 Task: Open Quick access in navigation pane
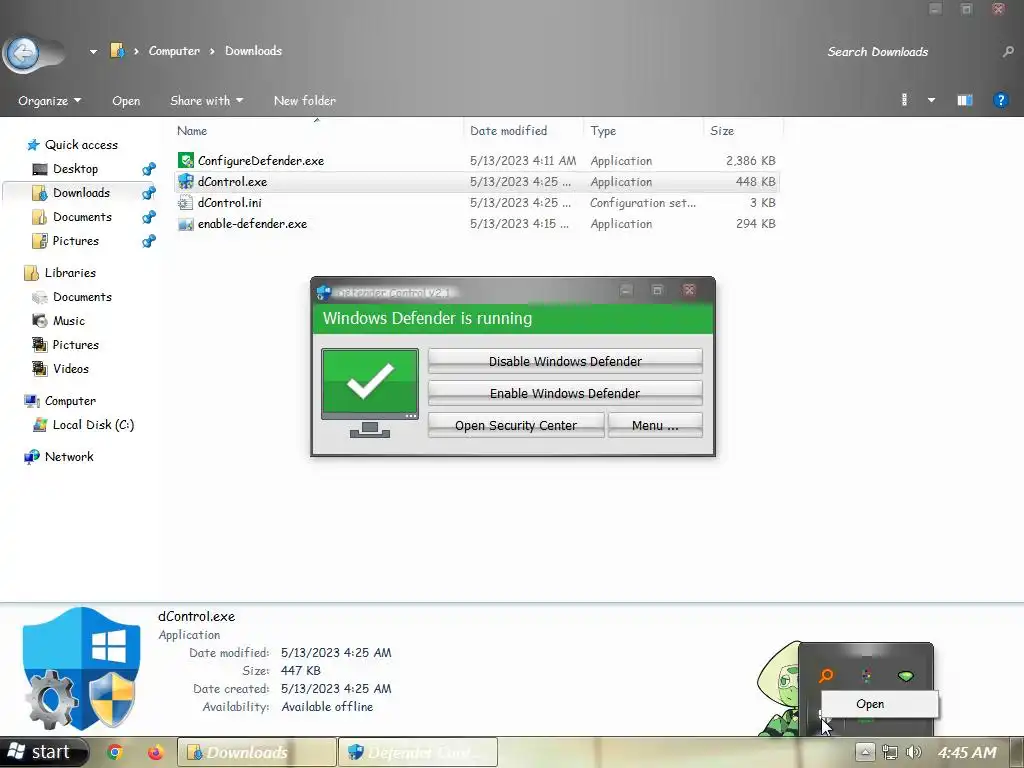click(x=81, y=145)
